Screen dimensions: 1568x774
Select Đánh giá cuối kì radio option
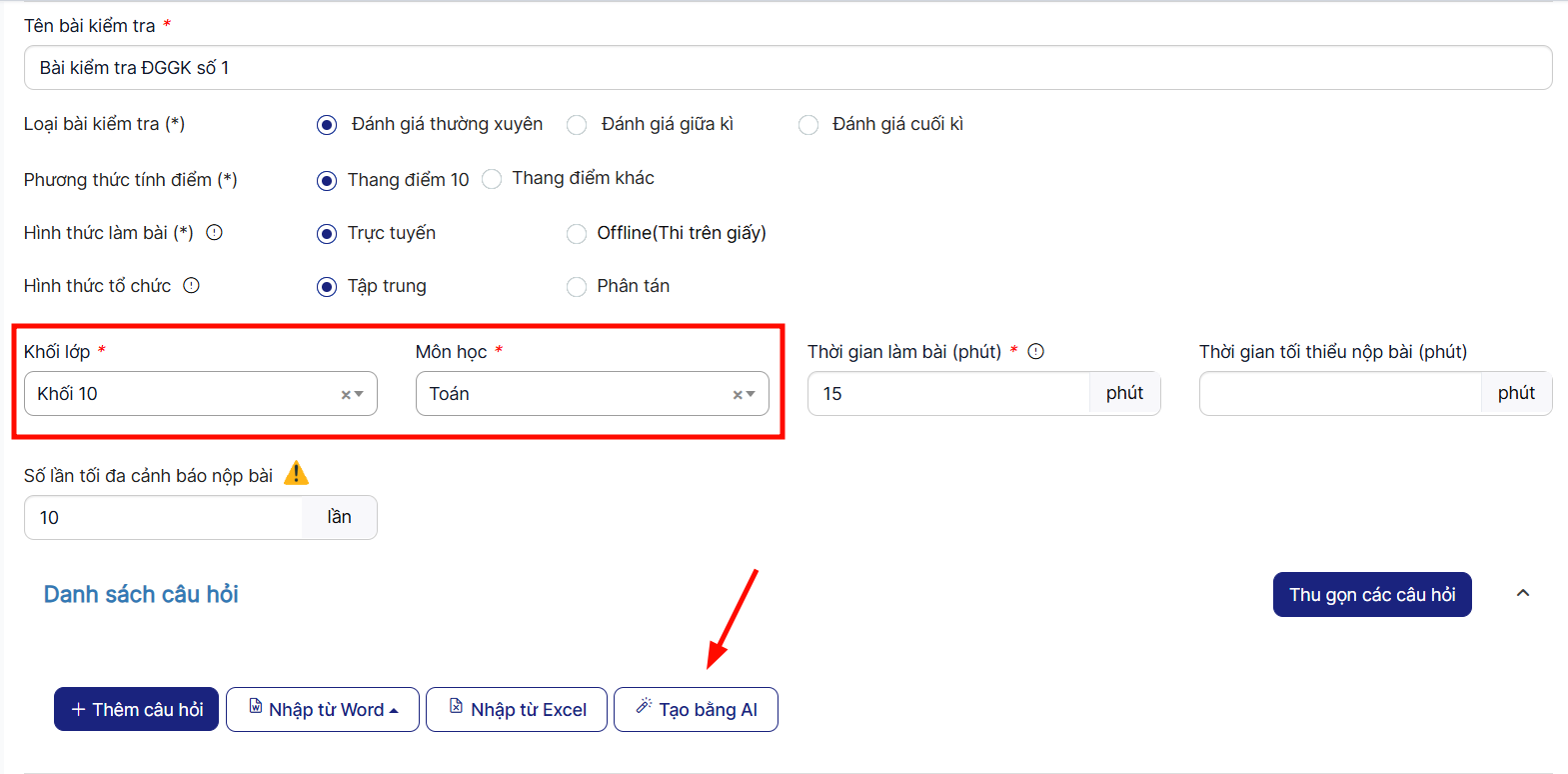(x=808, y=125)
